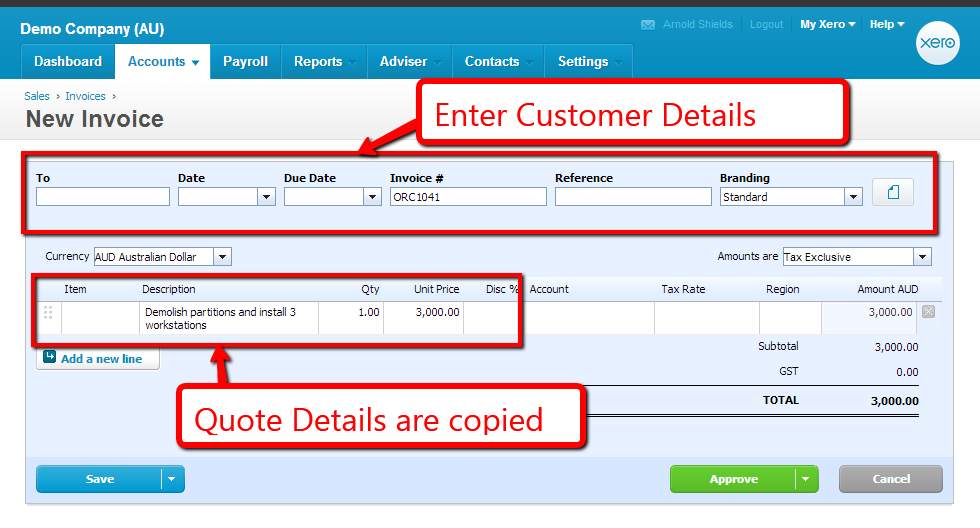Click the Cancel button

click(891, 479)
